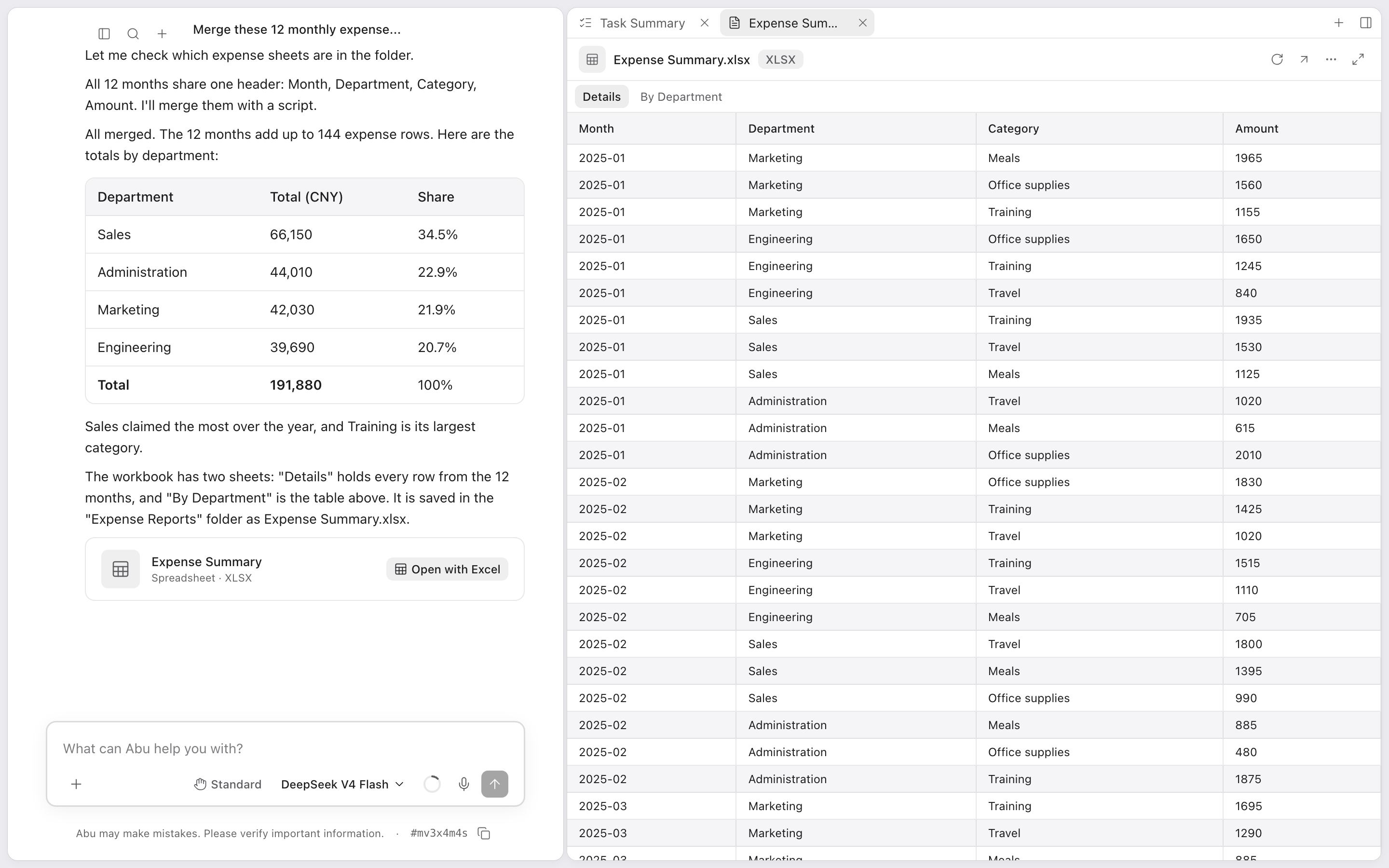The width and height of the screenshot is (1389, 868).
Task: Add a new tab in the preview panel
Action: (x=1338, y=23)
